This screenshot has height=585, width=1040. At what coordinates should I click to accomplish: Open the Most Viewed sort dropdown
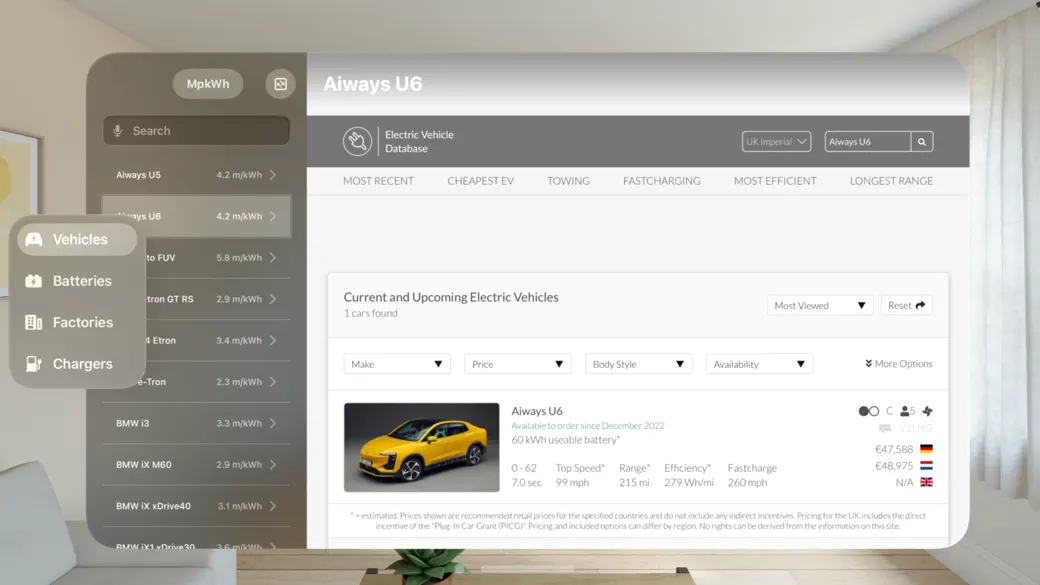tap(819, 305)
